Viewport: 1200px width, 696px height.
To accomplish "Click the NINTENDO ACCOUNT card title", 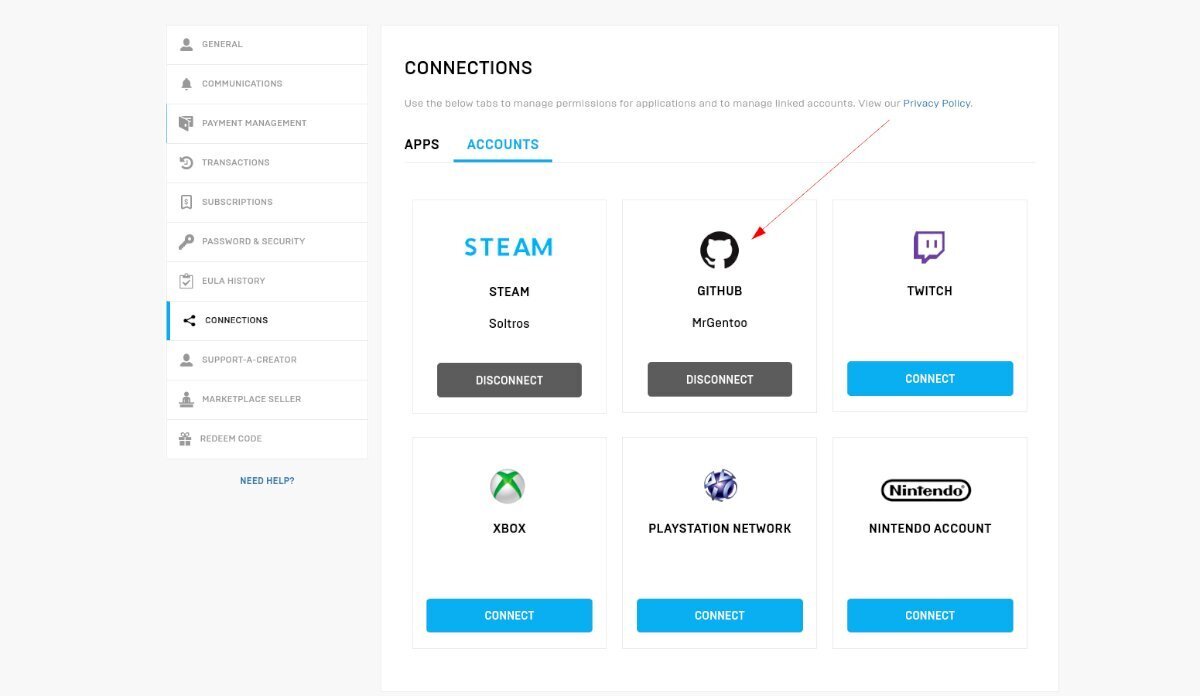I will tap(930, 528).
